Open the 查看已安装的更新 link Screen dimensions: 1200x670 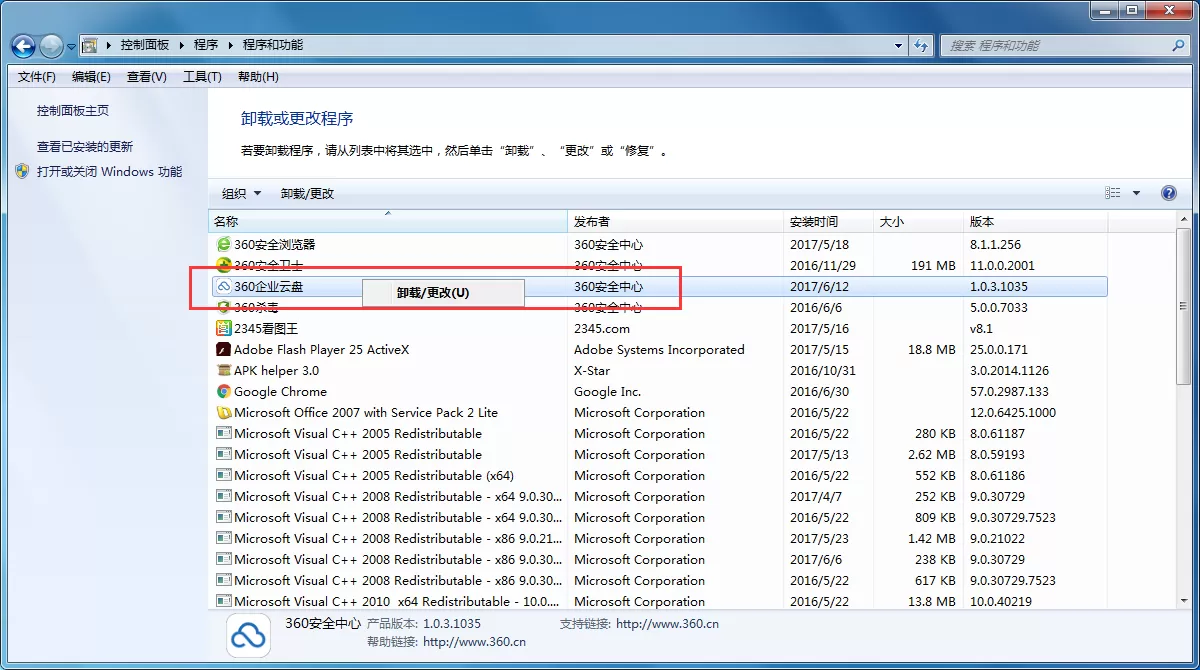85,146
